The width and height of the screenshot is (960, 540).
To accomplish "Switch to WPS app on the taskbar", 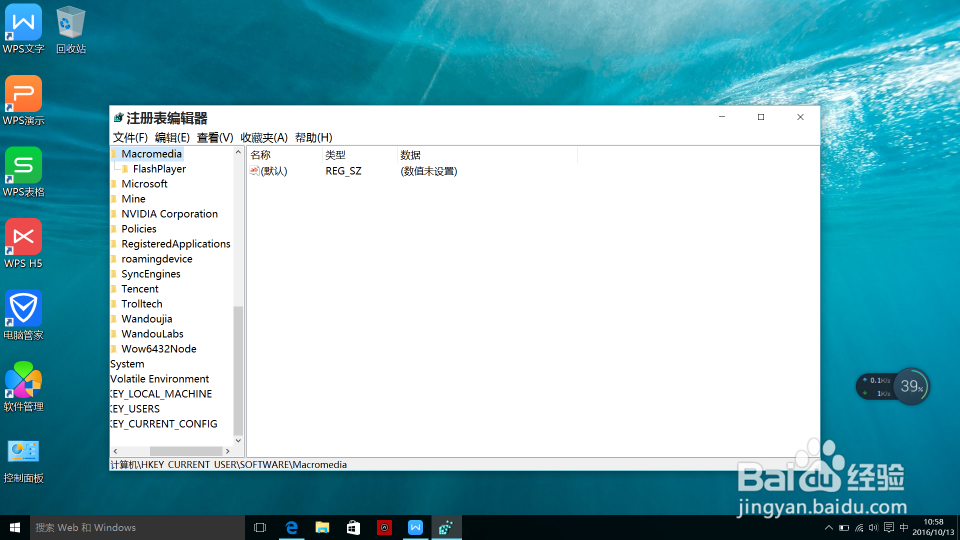I will 415,527.
